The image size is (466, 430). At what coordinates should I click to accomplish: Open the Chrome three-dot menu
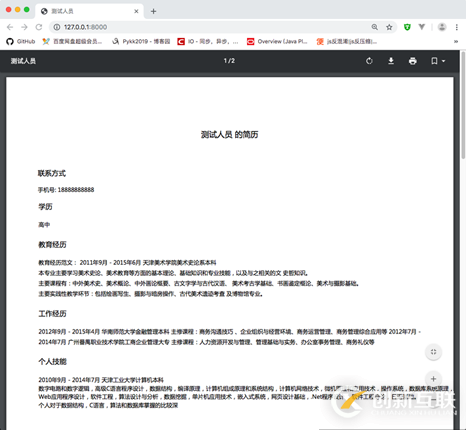(457, 27)
